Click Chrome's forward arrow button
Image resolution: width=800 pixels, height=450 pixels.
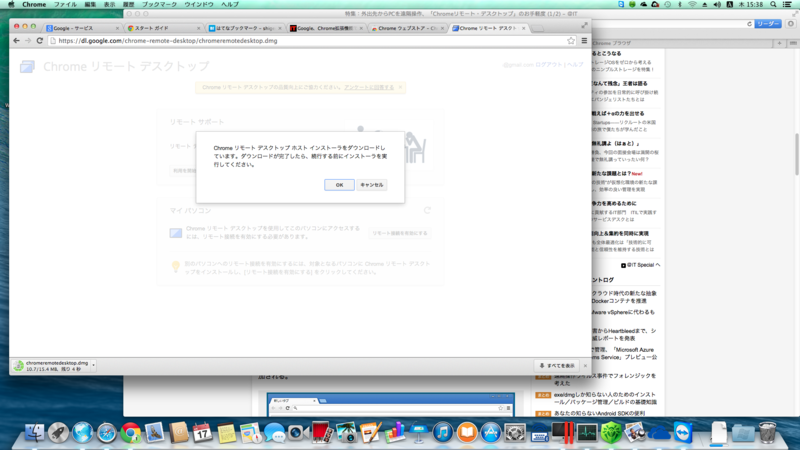pyautogui.click(x=28, y=41)
